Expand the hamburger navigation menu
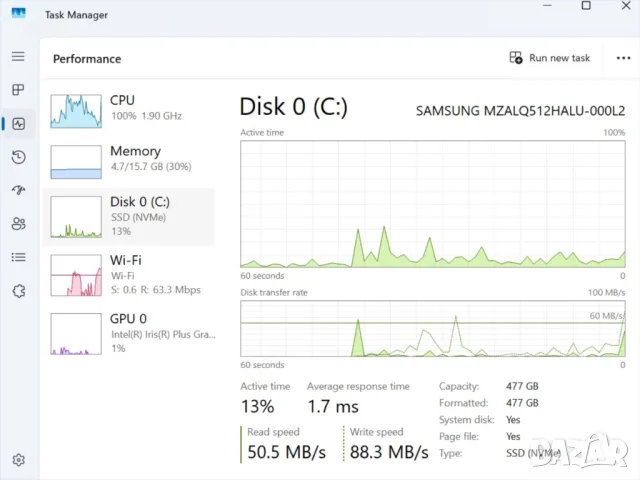The image size is (640, 480). 18,57
